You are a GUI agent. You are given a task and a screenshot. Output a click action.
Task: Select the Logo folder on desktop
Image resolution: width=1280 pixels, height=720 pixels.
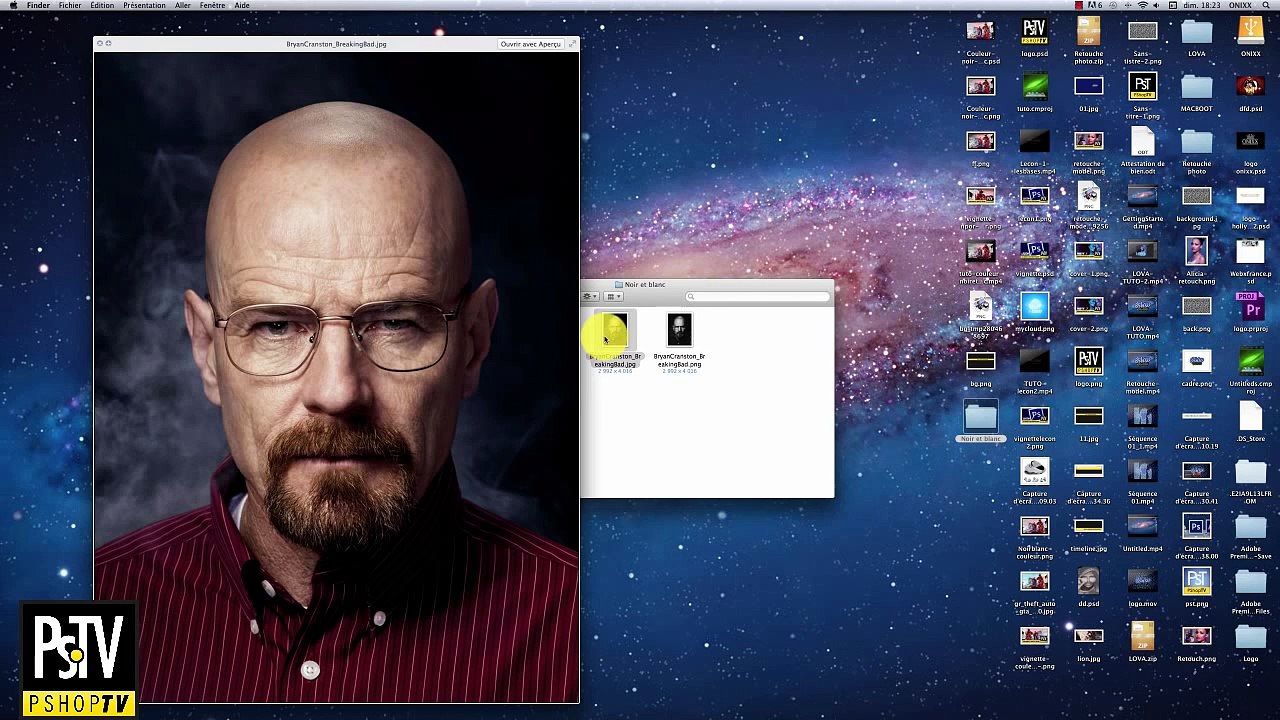[1250, 637]
